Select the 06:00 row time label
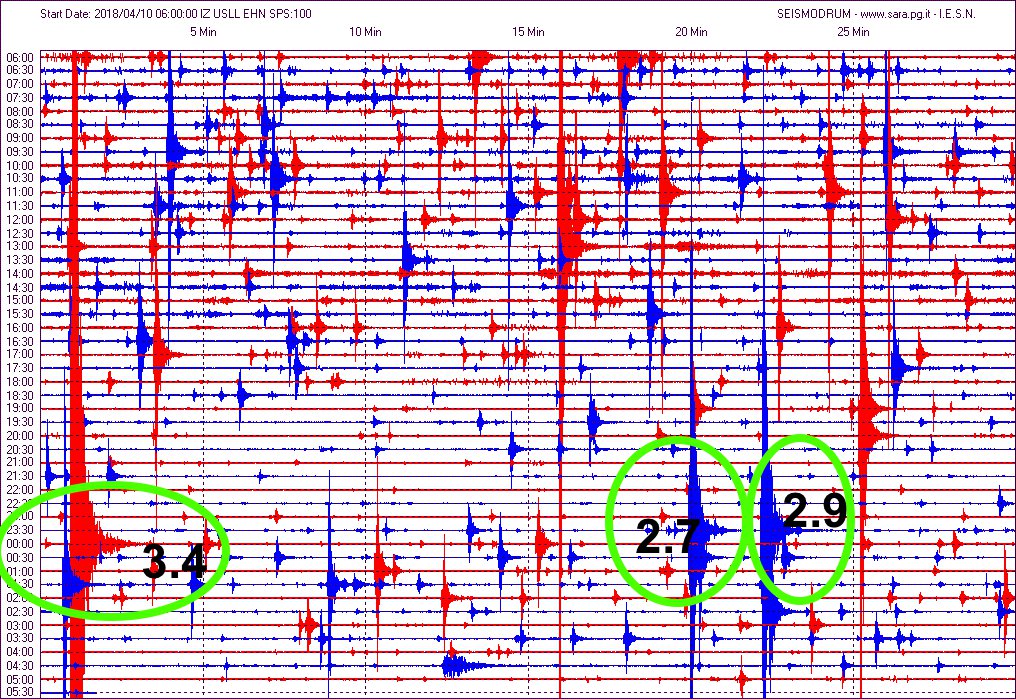 tap(21, 57)
